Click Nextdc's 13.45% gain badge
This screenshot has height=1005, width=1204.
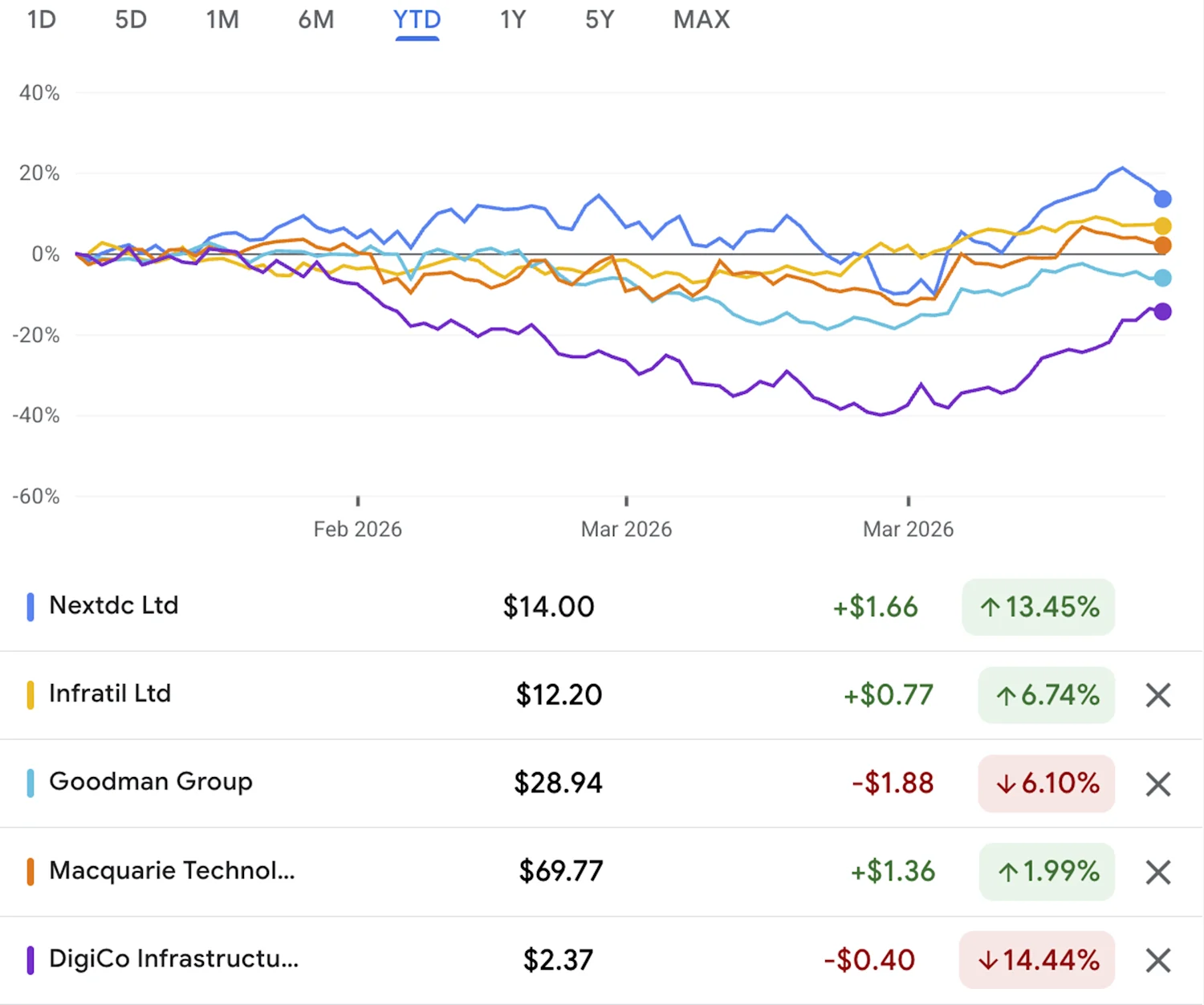(1039, 607)
